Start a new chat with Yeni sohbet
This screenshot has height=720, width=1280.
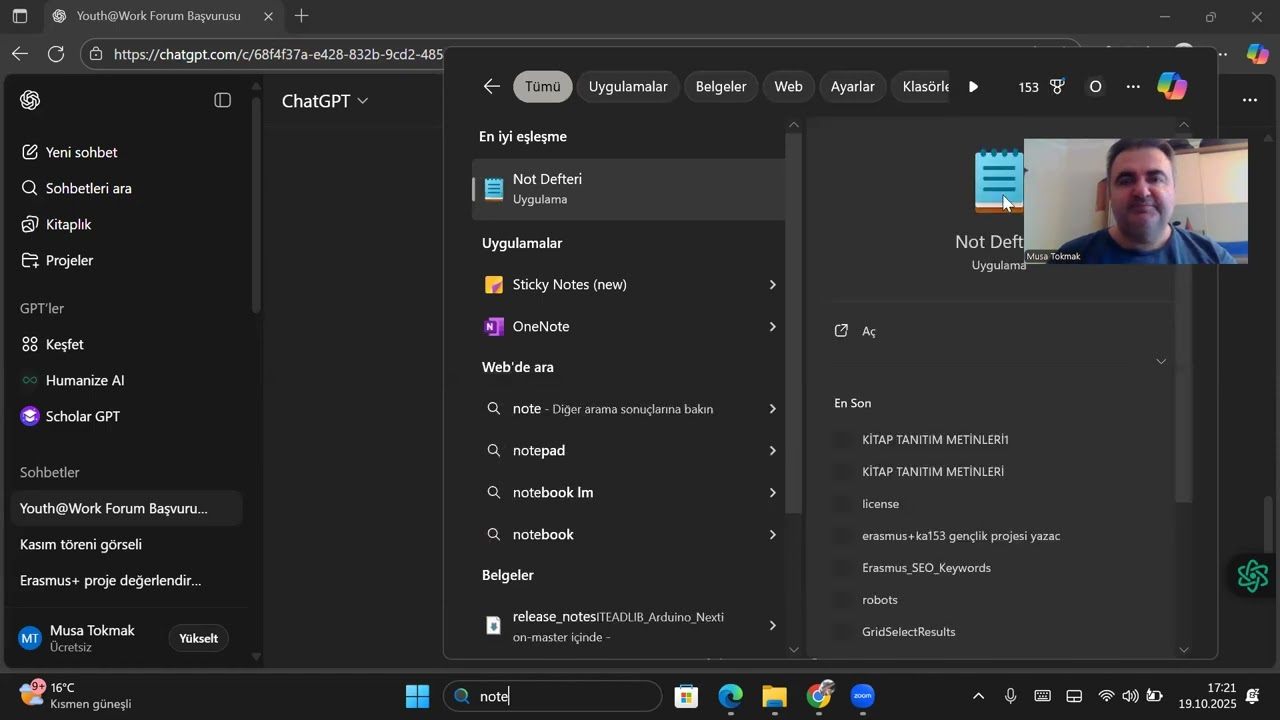(70, 152)
